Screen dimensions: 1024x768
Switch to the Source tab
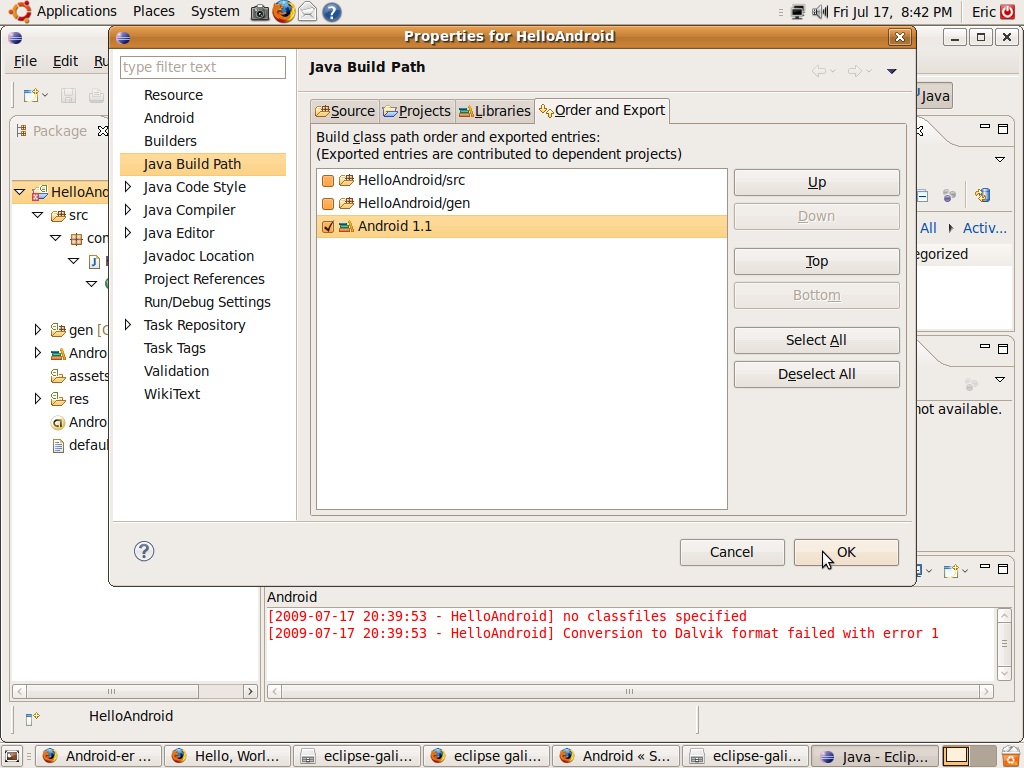tap(345, 111)
